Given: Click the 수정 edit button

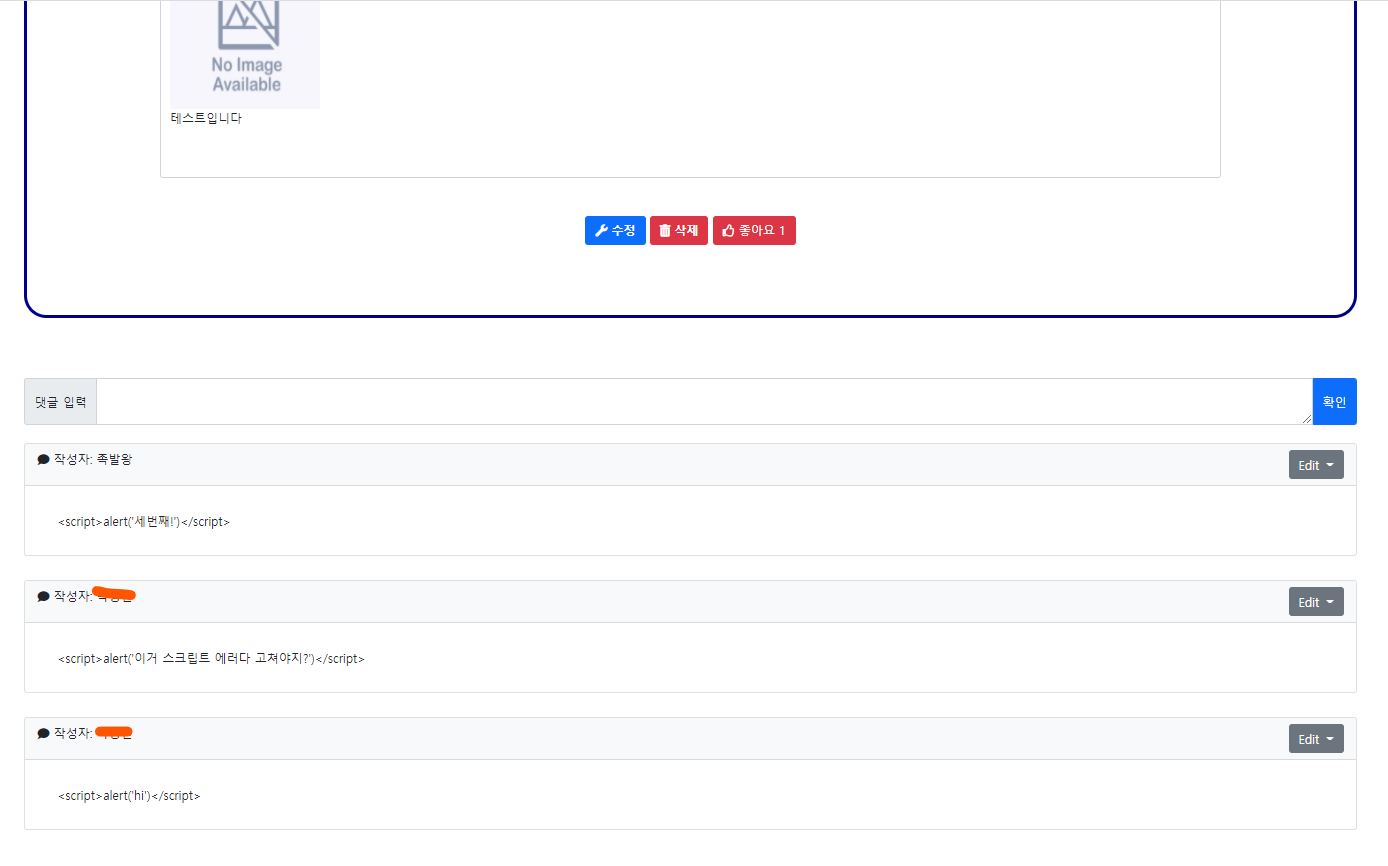Looking at the screenshot, I should [615, 231].
